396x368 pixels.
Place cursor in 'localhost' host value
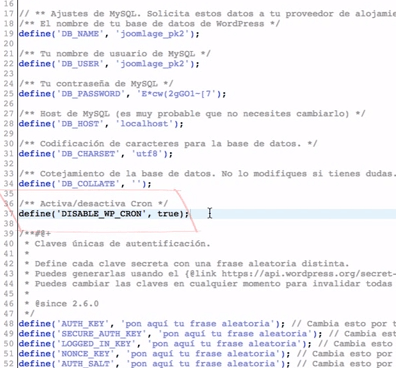[144, 124]
